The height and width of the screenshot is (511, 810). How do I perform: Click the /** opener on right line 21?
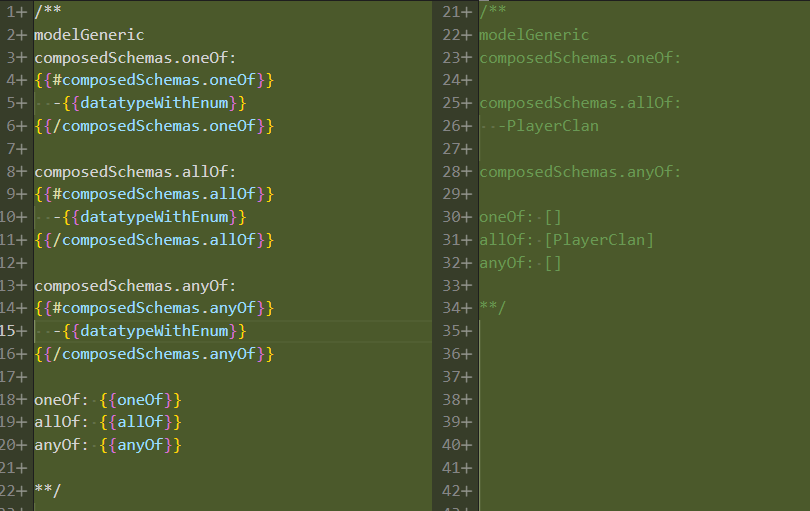point(492,11)
